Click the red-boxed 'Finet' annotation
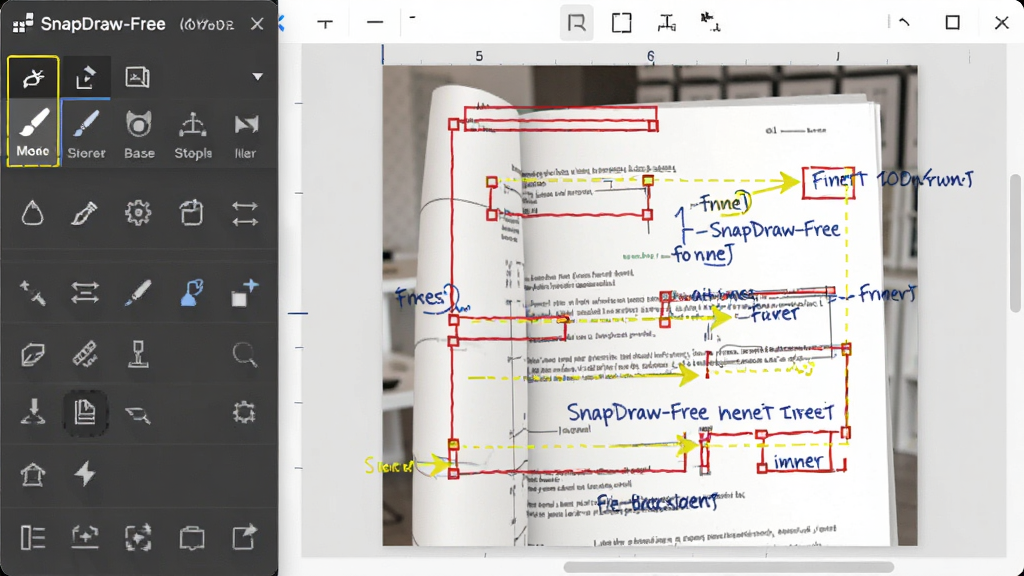 click(x=828, y=182)
